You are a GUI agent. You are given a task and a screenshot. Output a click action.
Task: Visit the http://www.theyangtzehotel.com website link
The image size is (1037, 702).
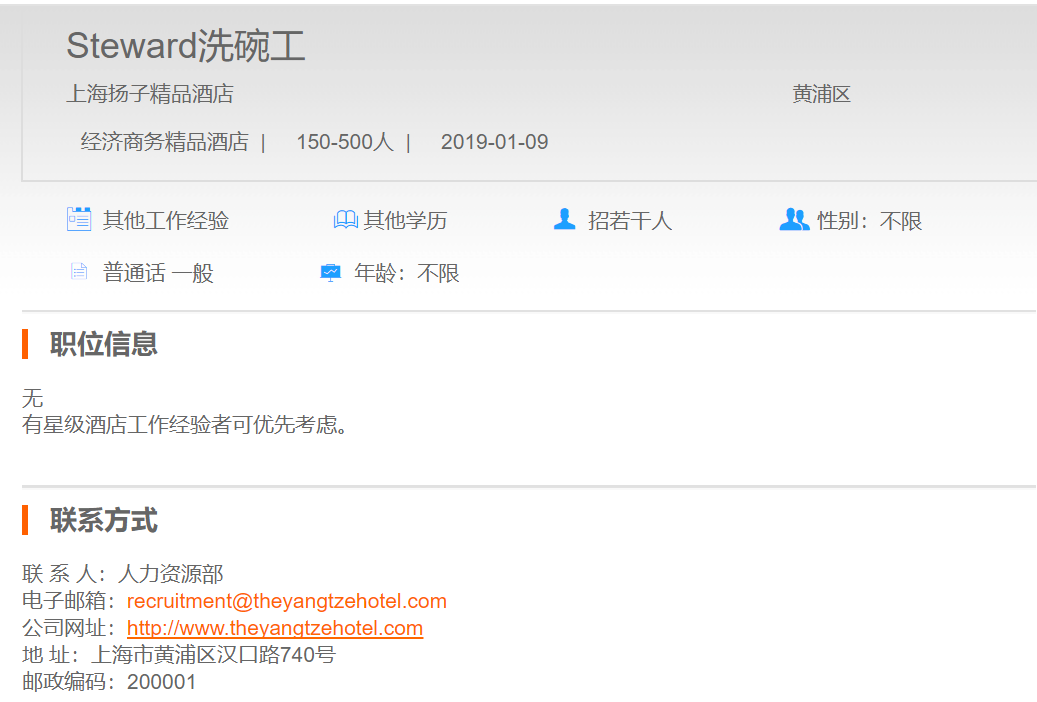pyautogui.click(x=275, y=628)
